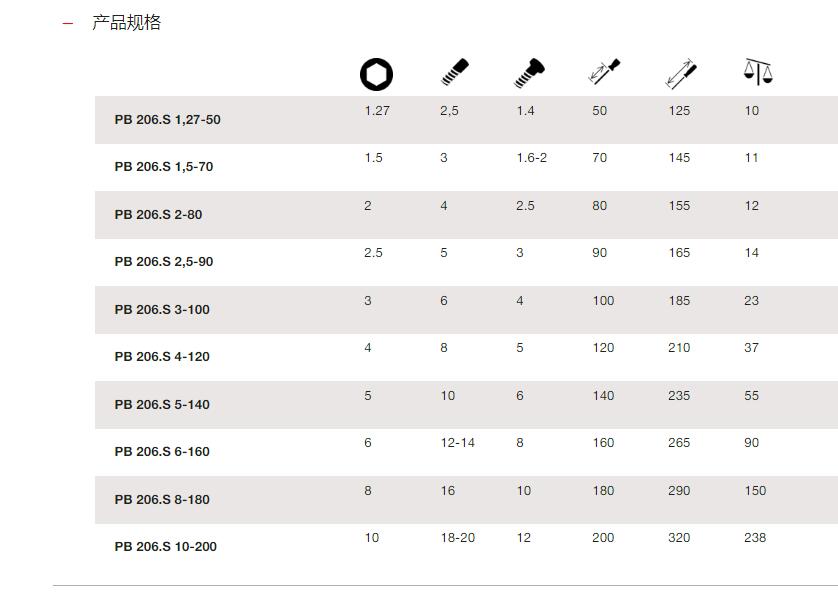Click the set screw column icon
838x598 pixels.
(x=455, y=73)
